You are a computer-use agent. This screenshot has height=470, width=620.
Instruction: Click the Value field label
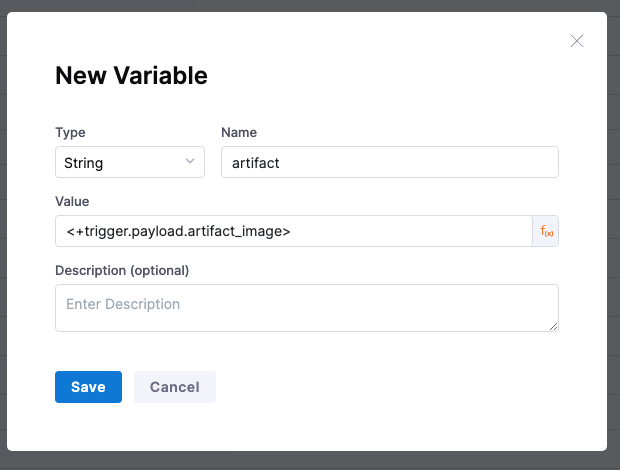pyautogui.click(x=73, y=201)
